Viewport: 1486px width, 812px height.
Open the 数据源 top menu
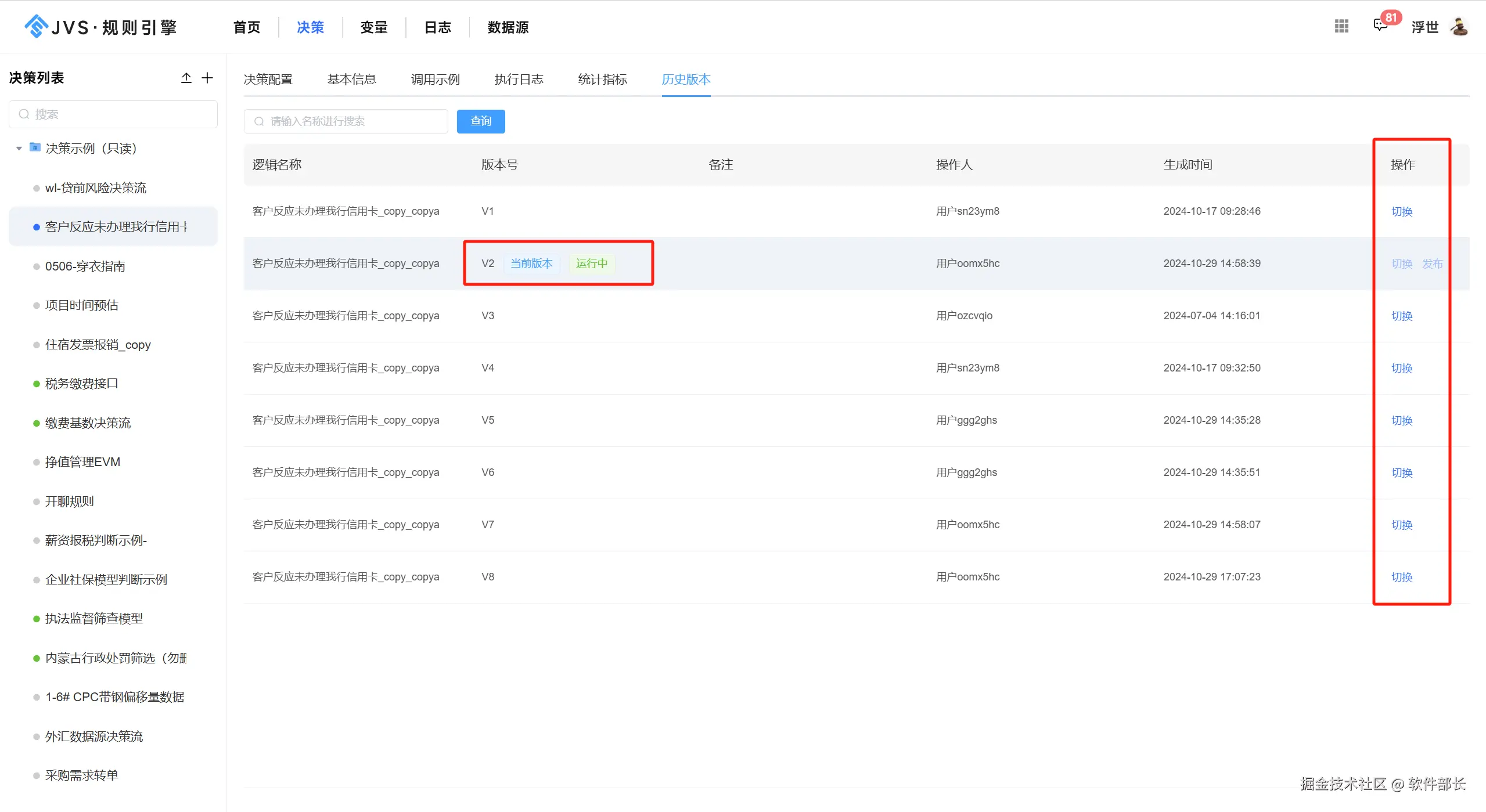[x=508, y=27]
